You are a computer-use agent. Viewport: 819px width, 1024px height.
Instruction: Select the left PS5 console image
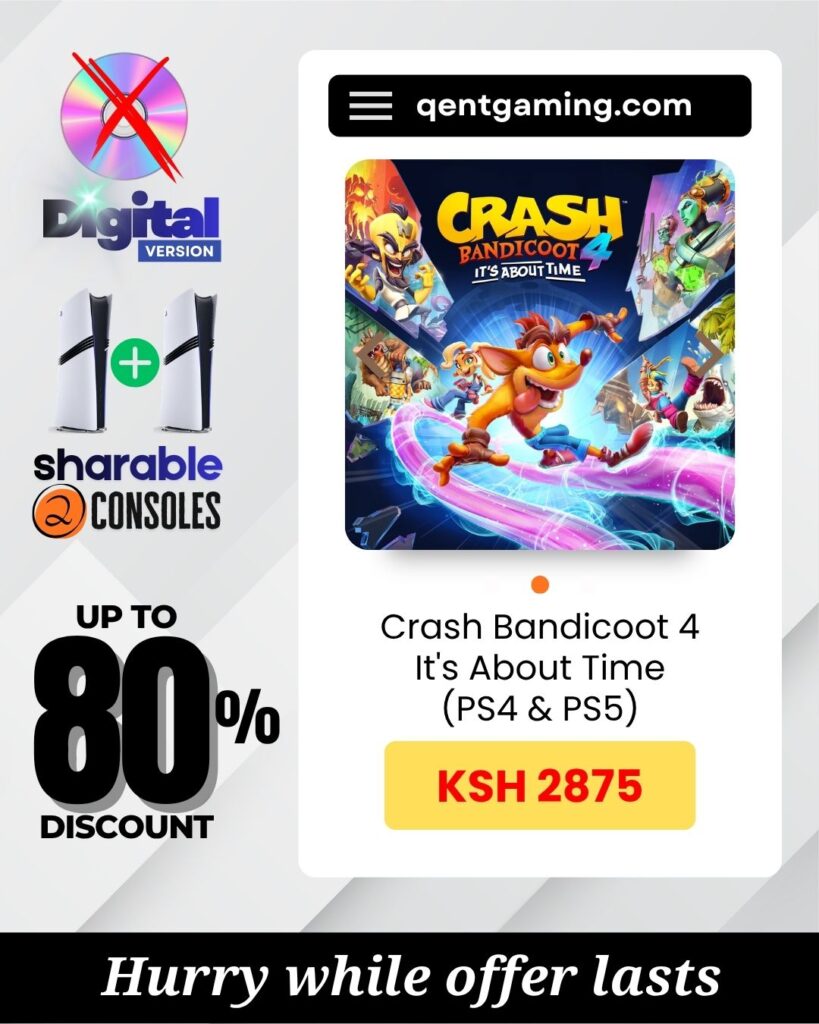click(82, 360)
